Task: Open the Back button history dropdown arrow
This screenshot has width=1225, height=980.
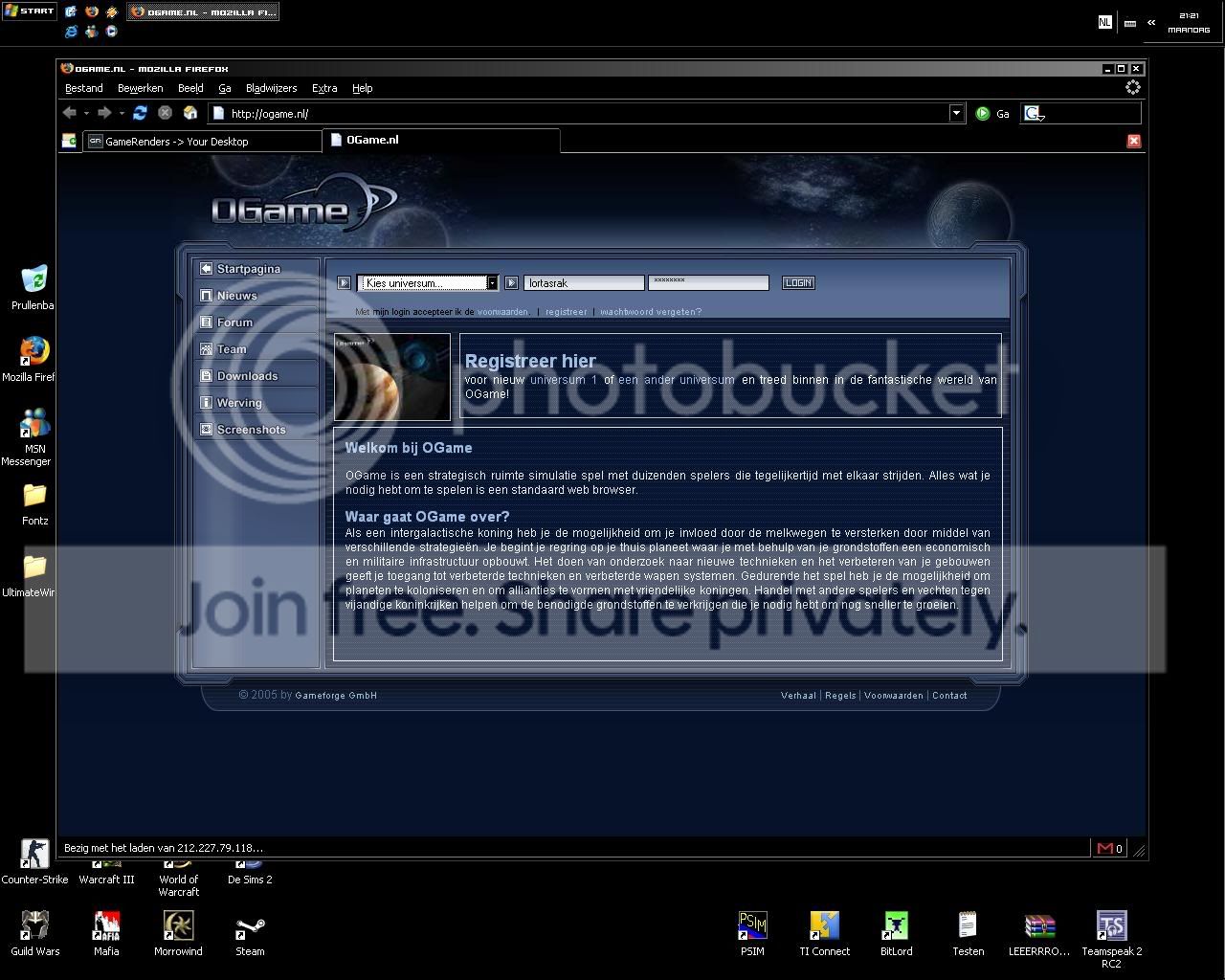Action: pyautogui.click(x=86, y=113)
